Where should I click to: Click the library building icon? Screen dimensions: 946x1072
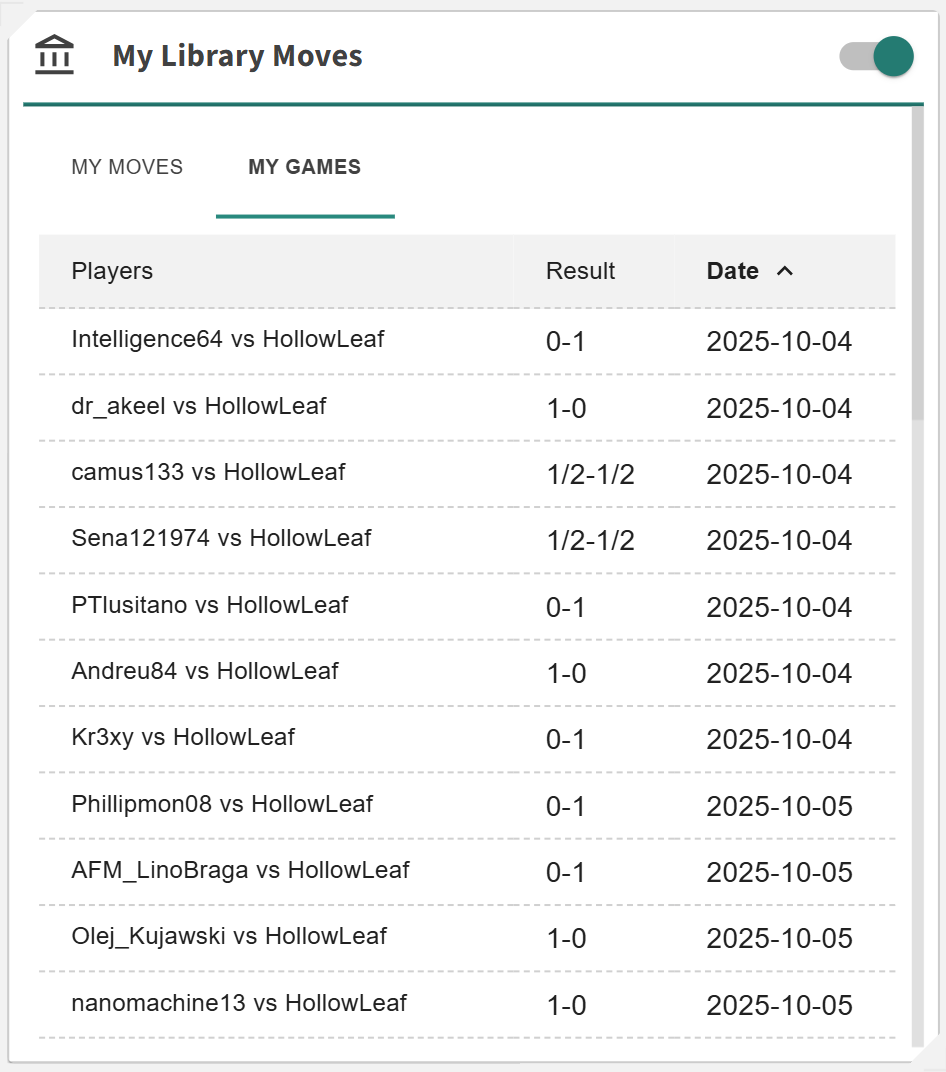click(x=54, y=55)
